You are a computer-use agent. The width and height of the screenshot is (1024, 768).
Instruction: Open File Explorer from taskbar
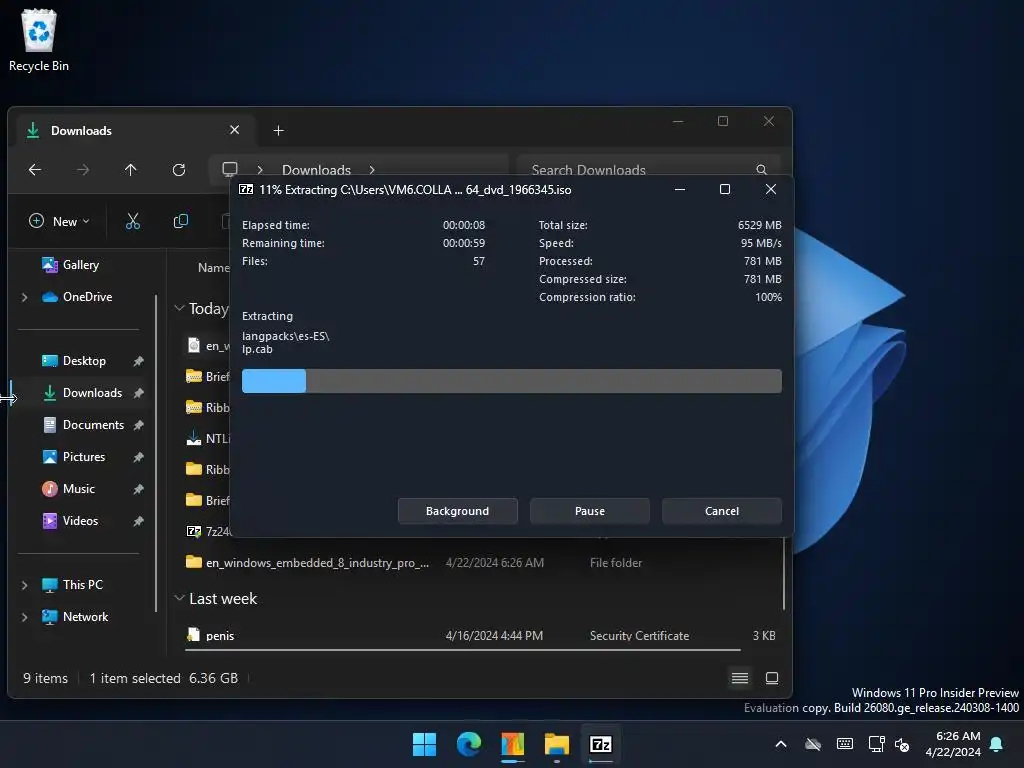click(x=556, y=744)
